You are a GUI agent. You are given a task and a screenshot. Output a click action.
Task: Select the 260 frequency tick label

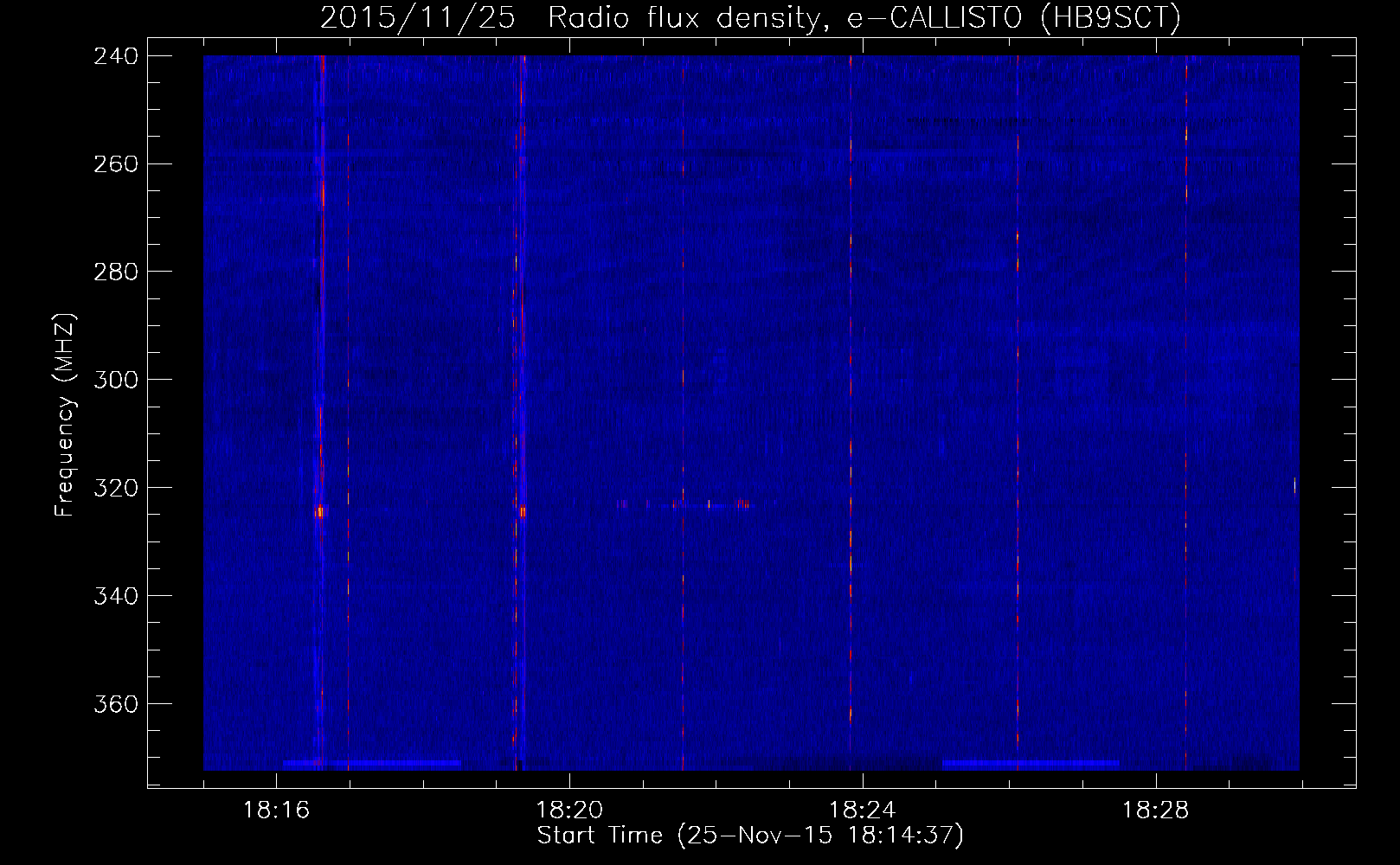coord(115,164)
